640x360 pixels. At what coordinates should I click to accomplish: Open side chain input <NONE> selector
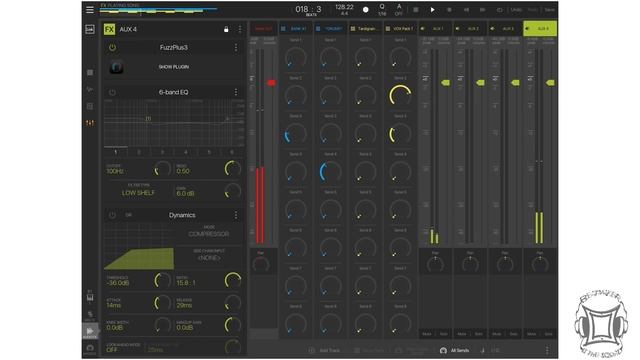209,258
